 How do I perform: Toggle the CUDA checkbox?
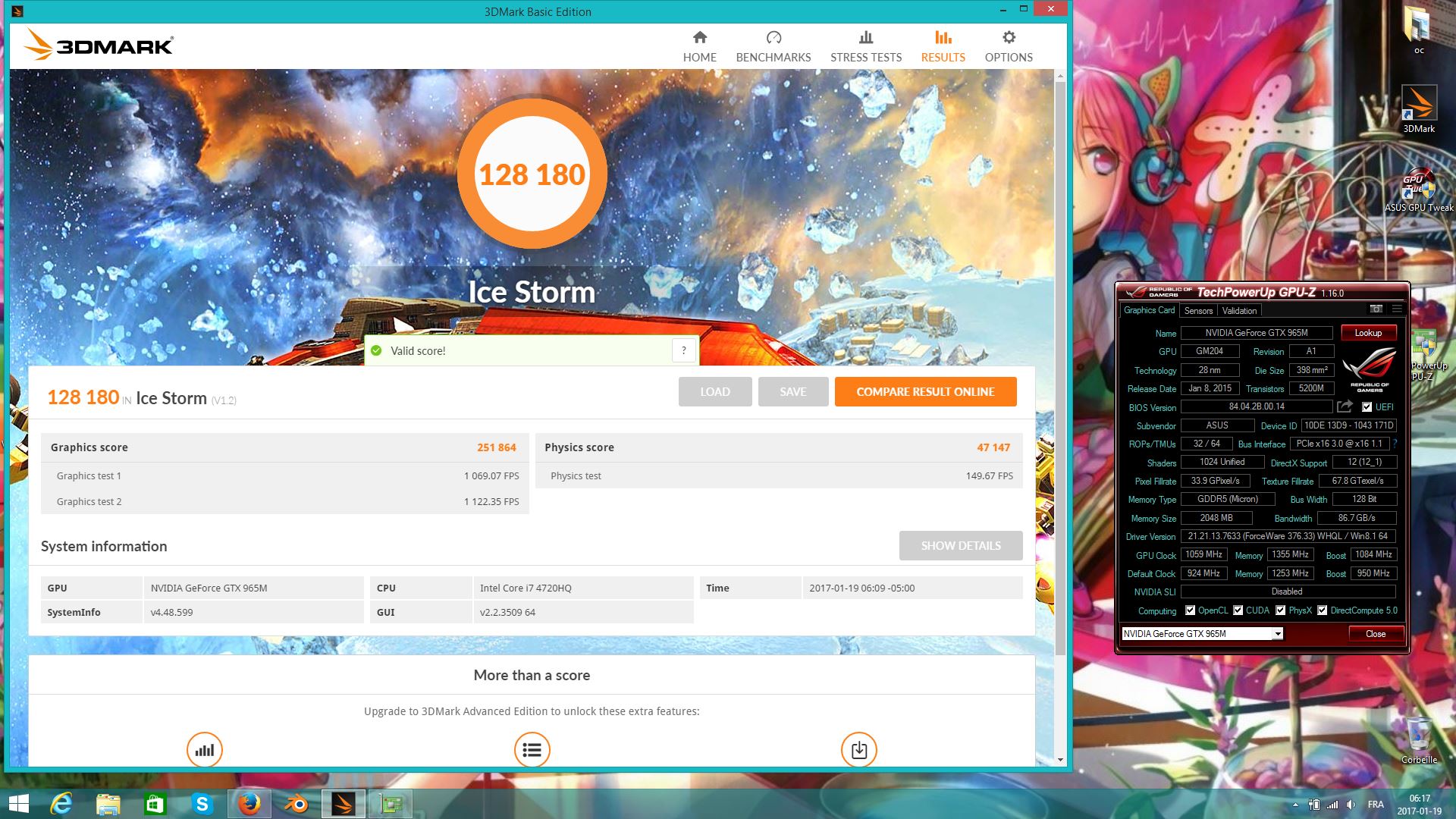(1238, 610)
